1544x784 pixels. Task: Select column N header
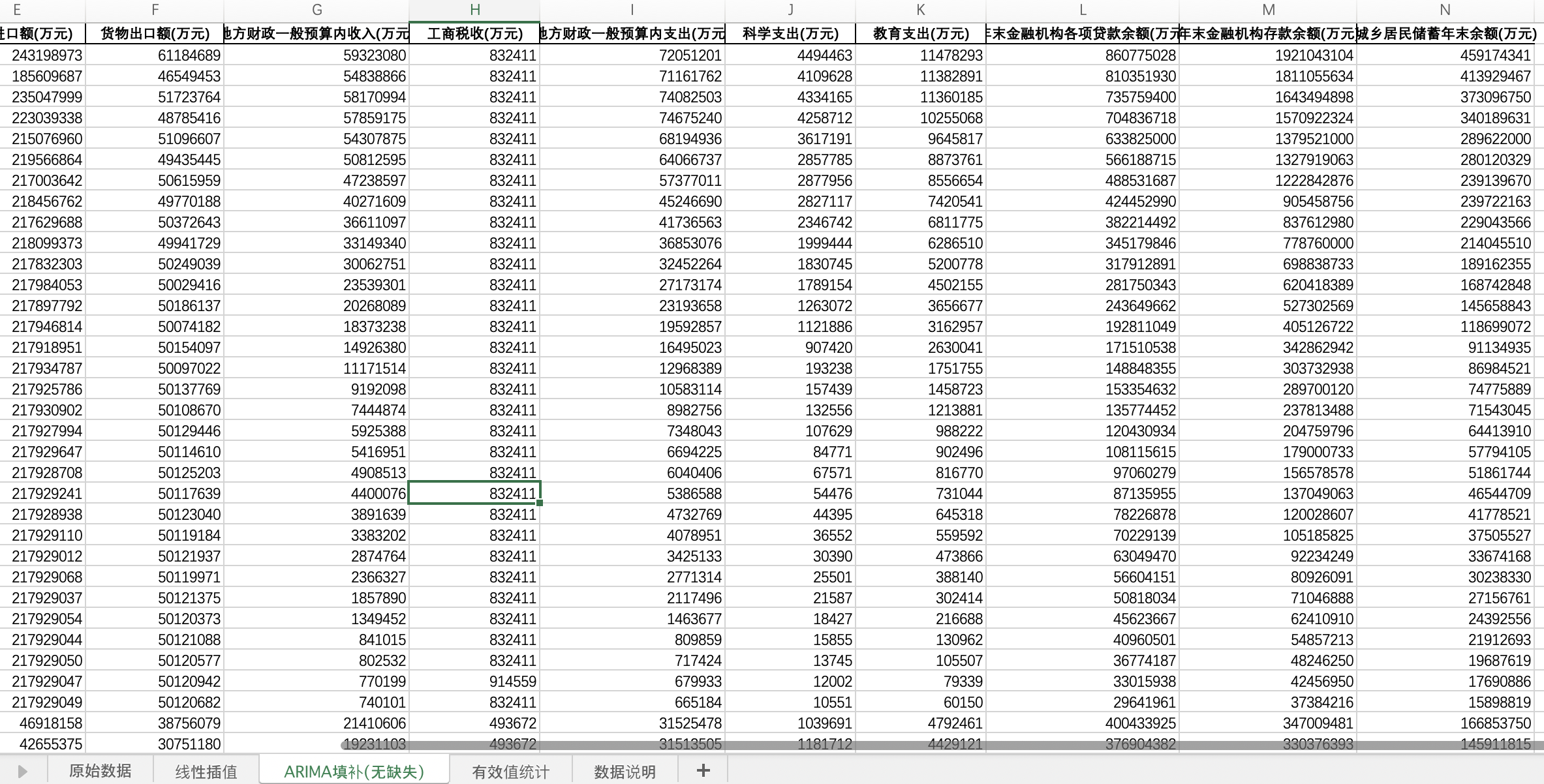click(1445, 10)
